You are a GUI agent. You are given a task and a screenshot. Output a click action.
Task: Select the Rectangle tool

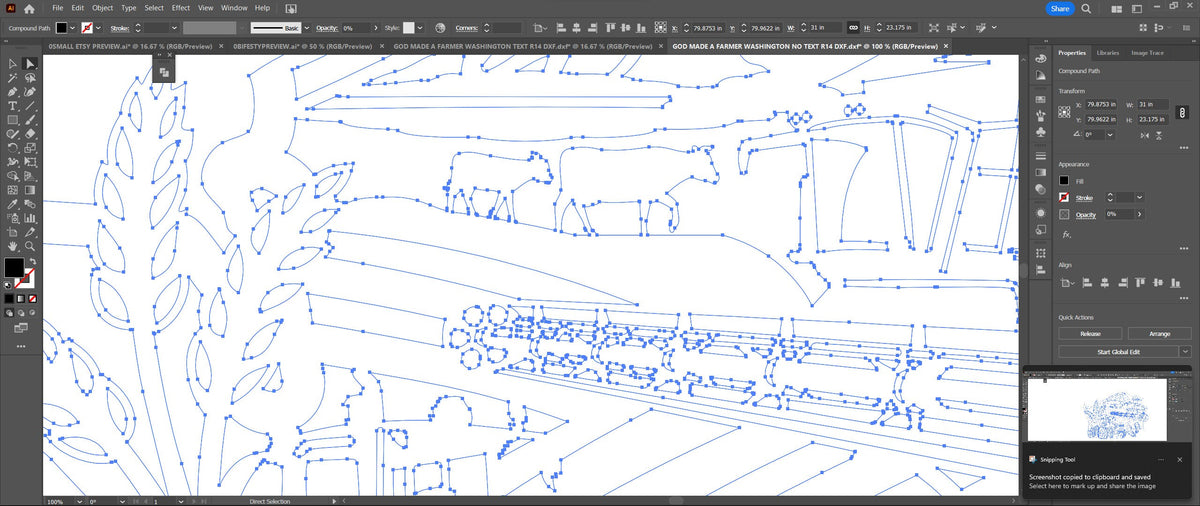pyautogui.click(x=12, y=119)
